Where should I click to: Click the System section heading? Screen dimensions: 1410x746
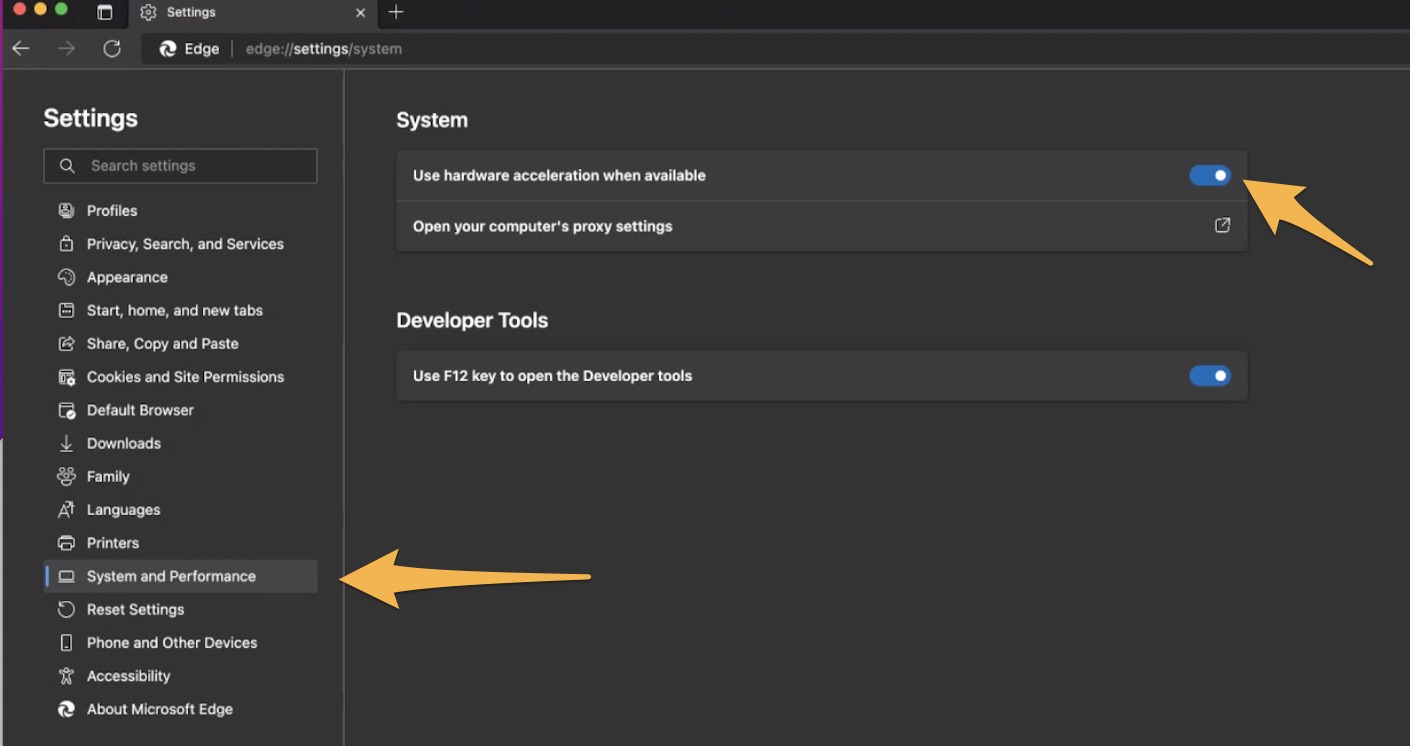coord(432,120)
